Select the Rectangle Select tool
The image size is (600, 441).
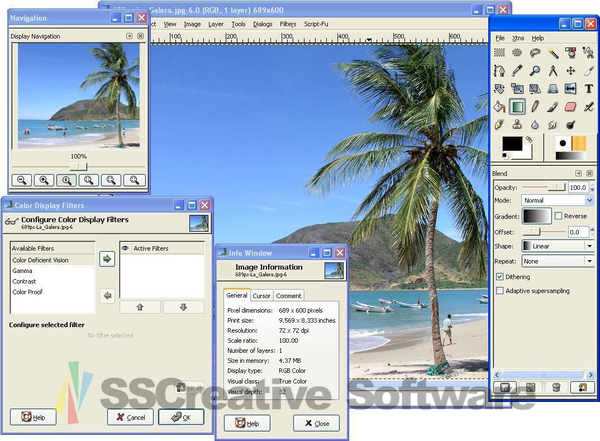pyautogui.click(x=499, y=52)
